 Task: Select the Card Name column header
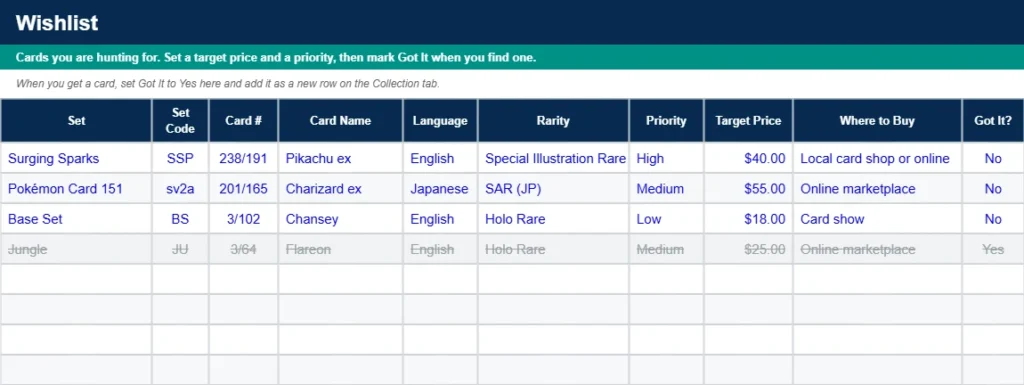(x=340, y=121)
